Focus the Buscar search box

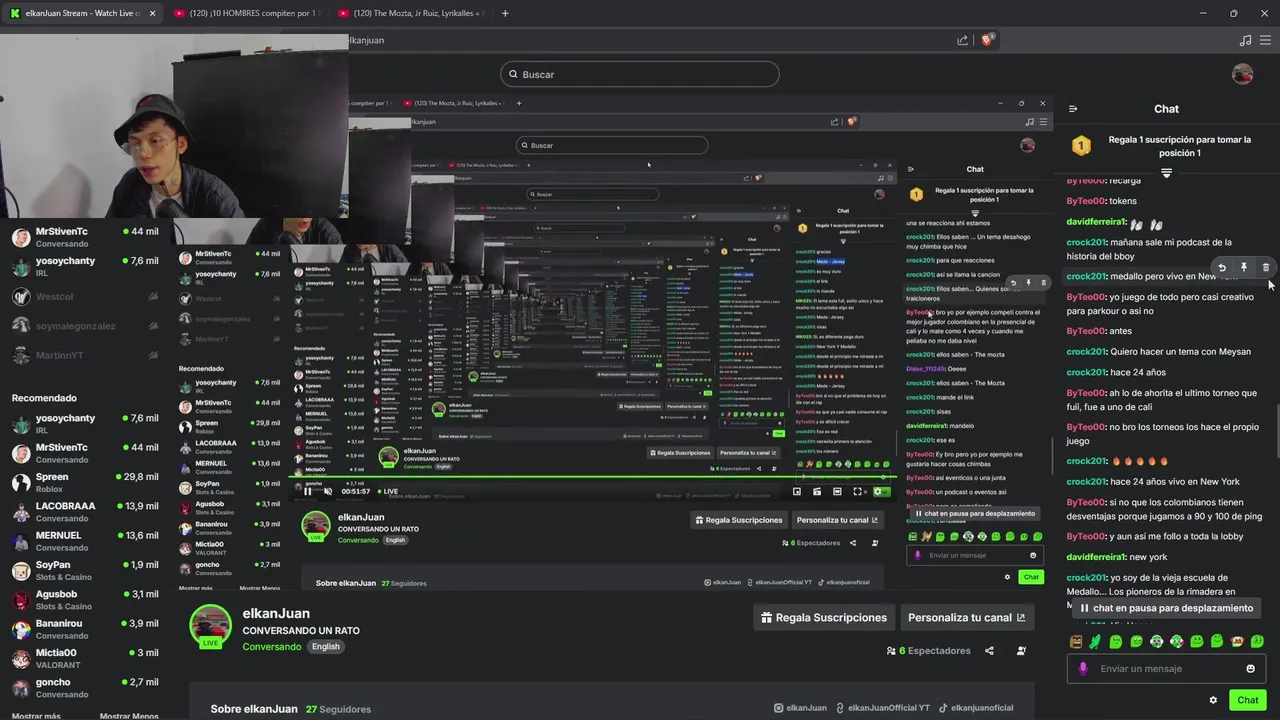640,74
